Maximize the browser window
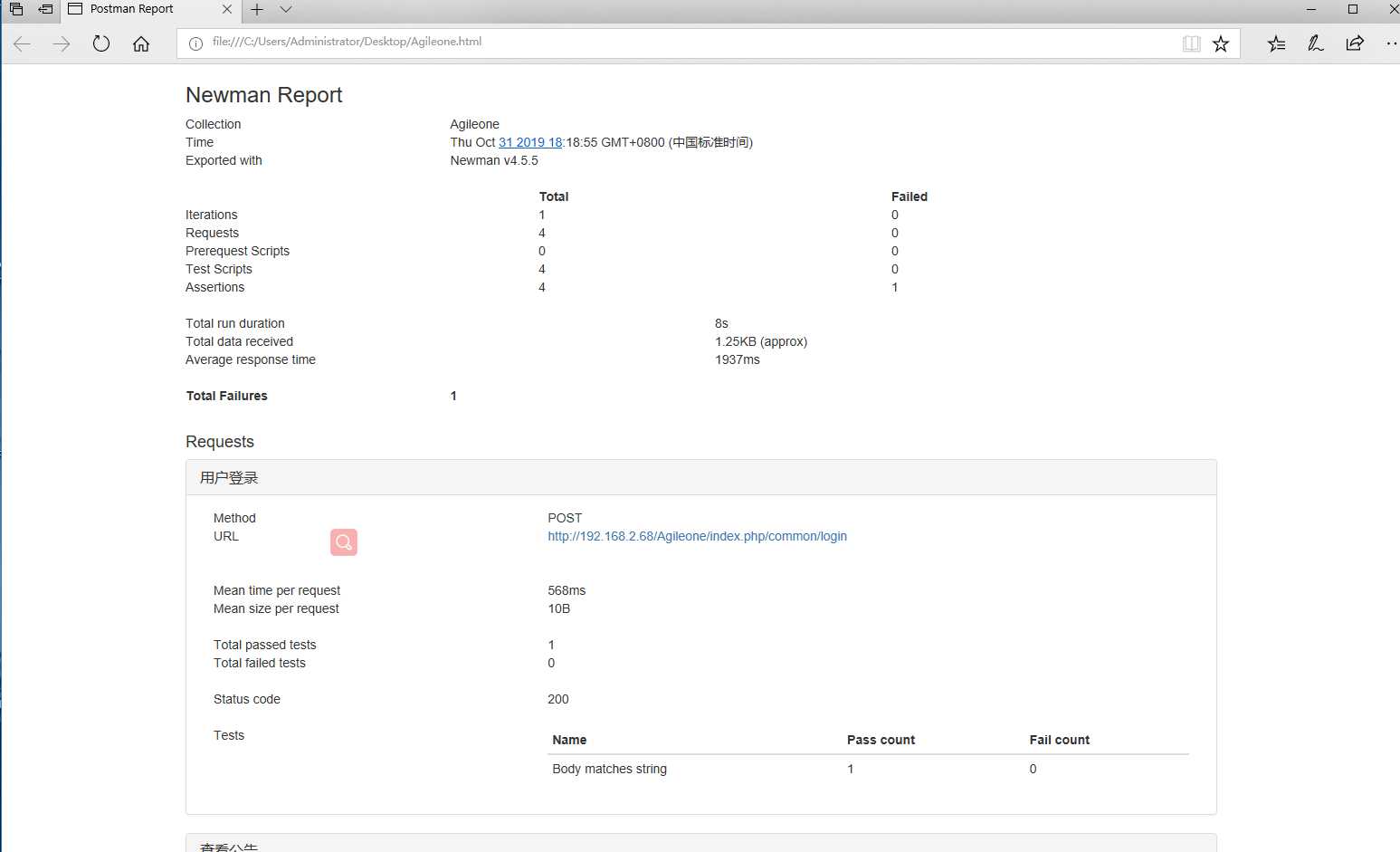Screen dimensions: 1400x852 pos(1353,9)
